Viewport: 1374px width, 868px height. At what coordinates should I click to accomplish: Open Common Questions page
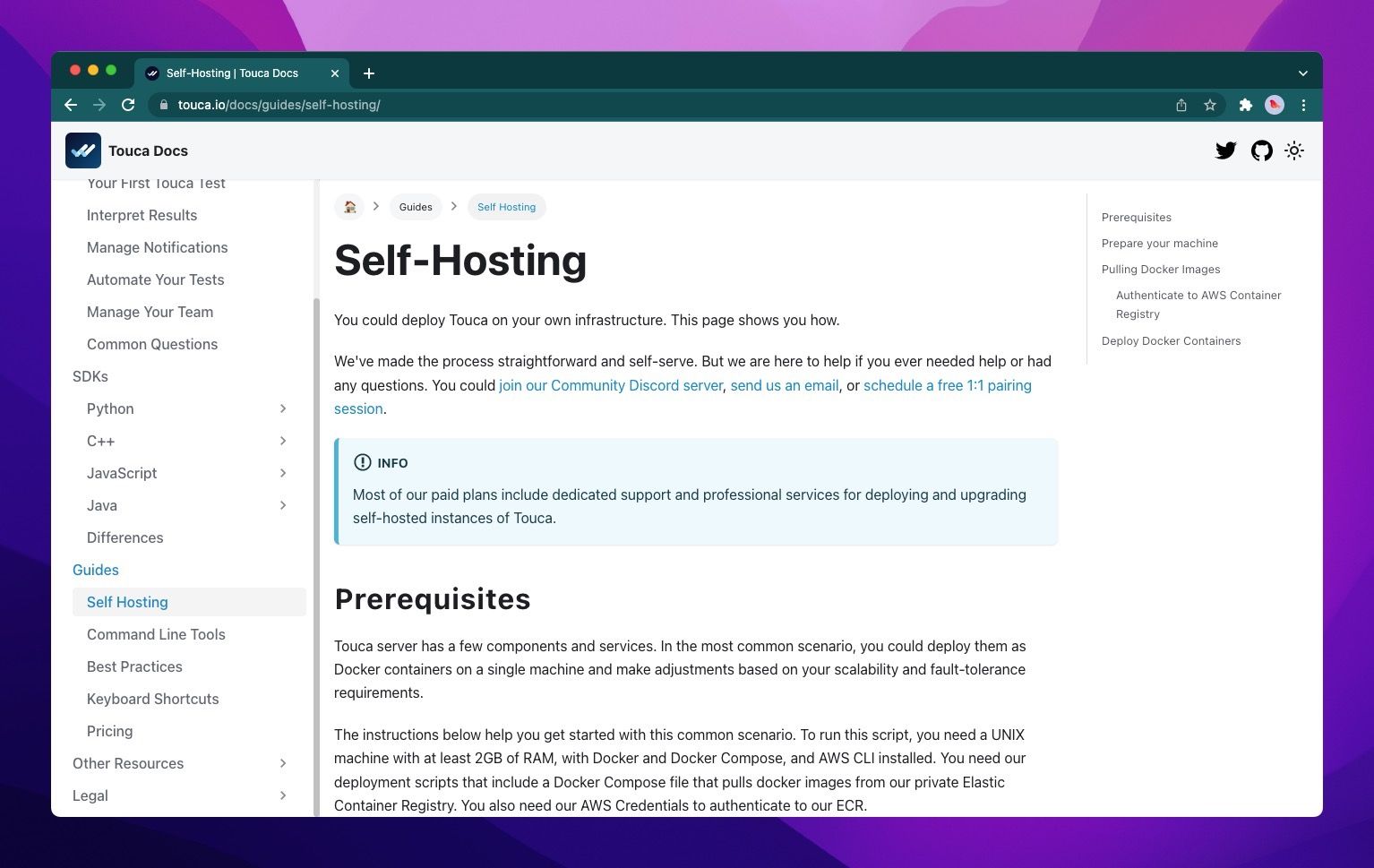151,344
